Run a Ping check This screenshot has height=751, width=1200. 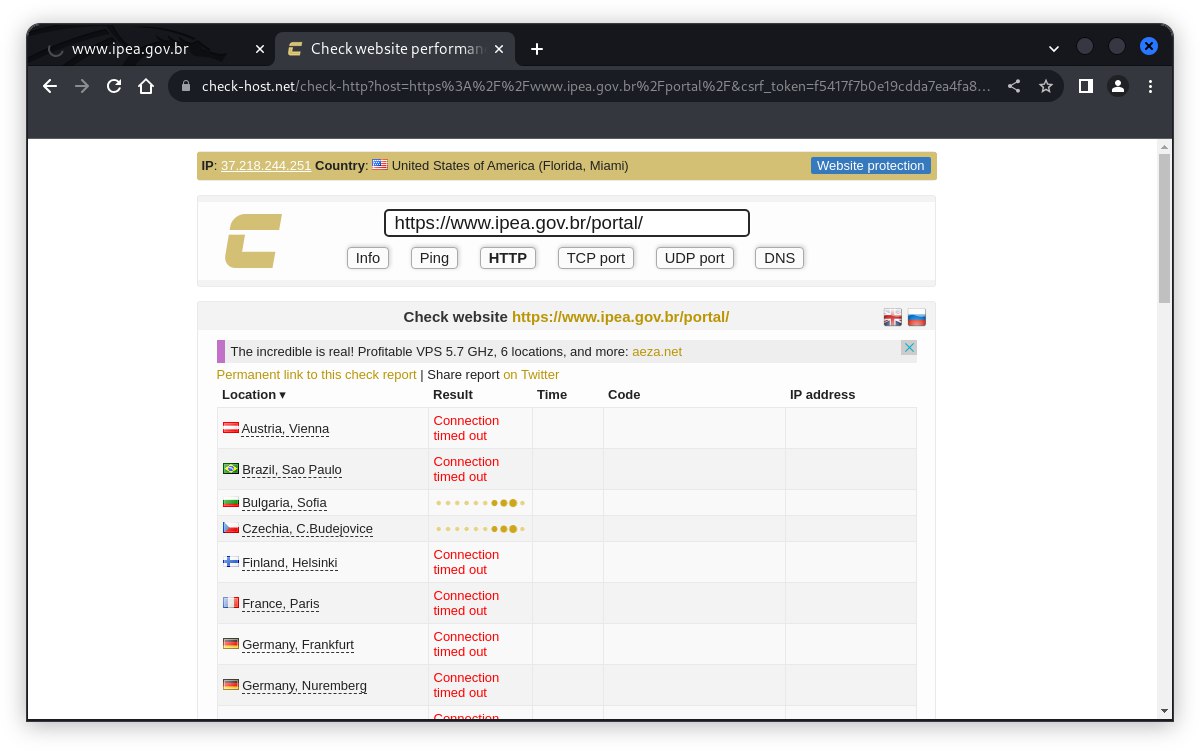[434, 258]
